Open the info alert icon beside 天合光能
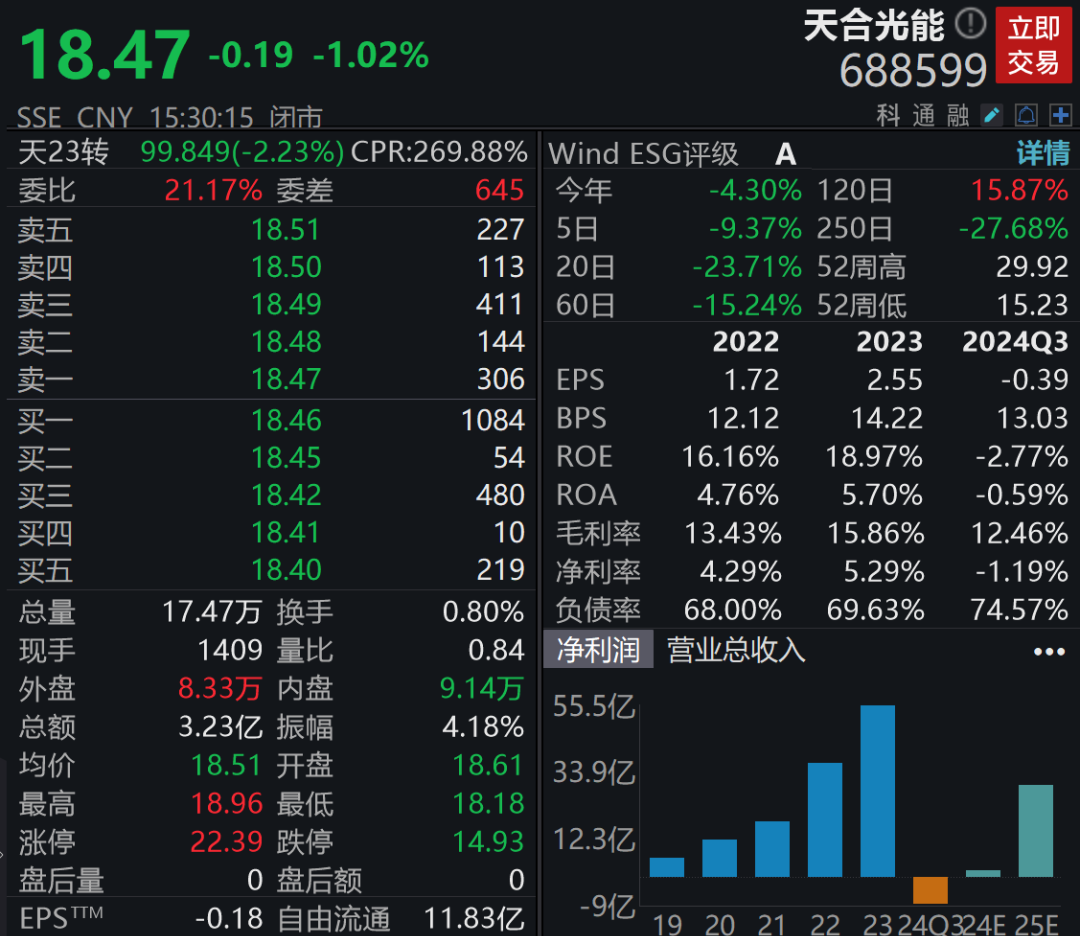The height and width of the screenshot is (936, 1080). coord(971,23)
